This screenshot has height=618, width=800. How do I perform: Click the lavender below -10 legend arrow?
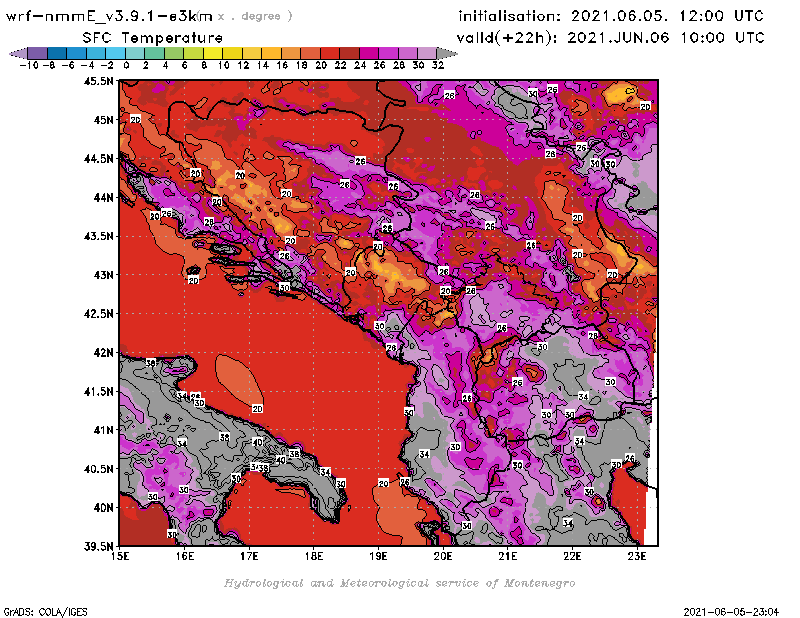click(18, 53)
